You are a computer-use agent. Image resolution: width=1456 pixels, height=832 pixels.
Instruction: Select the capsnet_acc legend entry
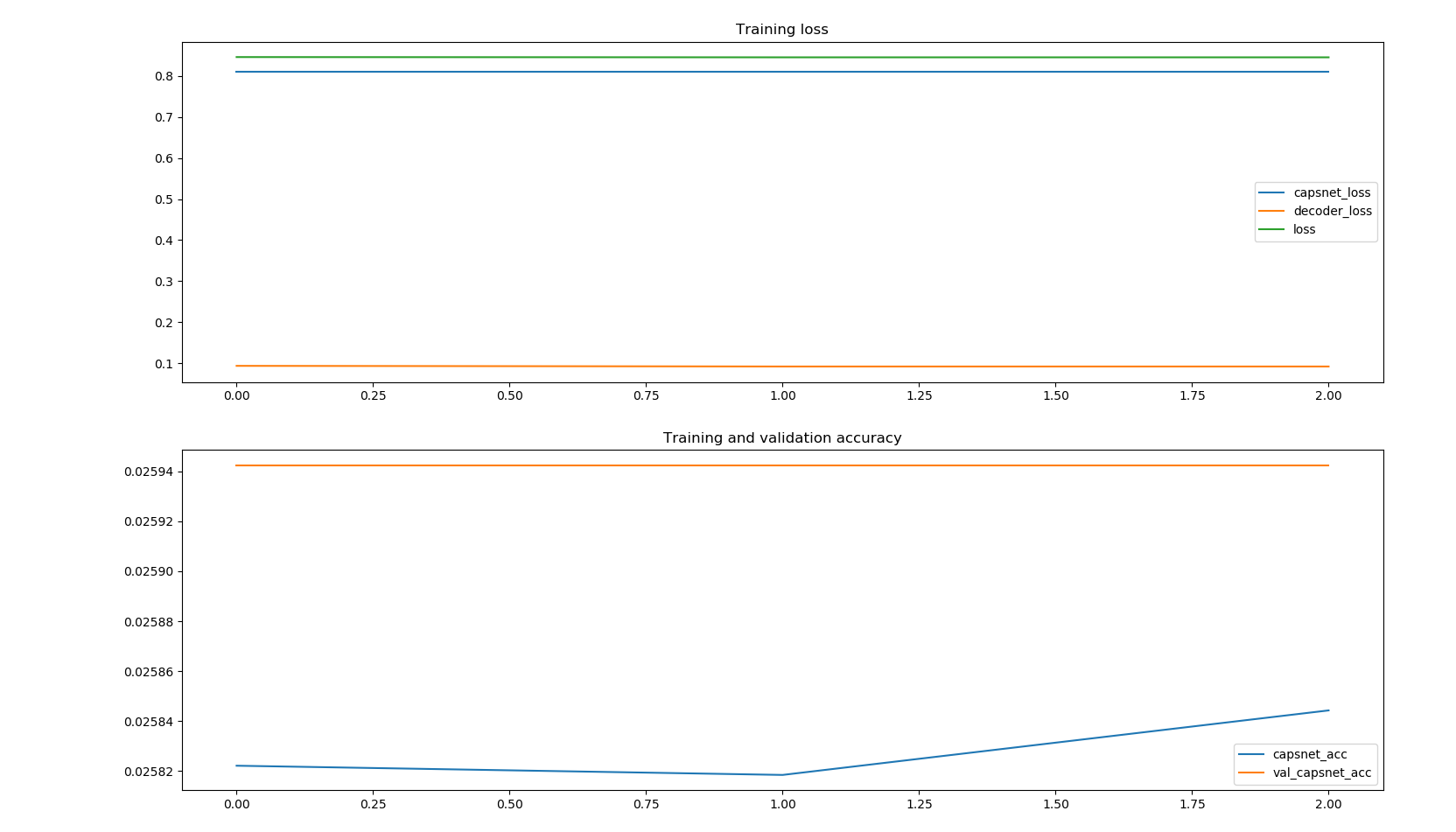pyautogui.click(x=1292, y=754)
